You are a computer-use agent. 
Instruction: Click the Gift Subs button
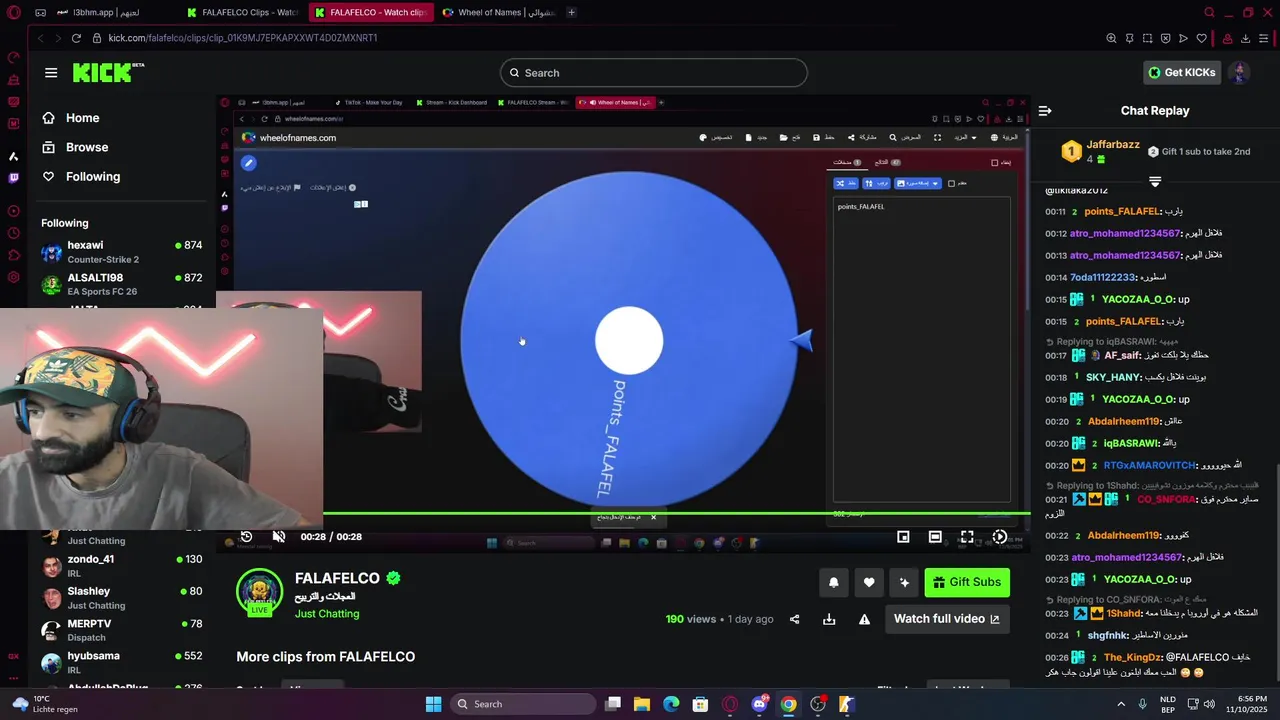[967, 582]
